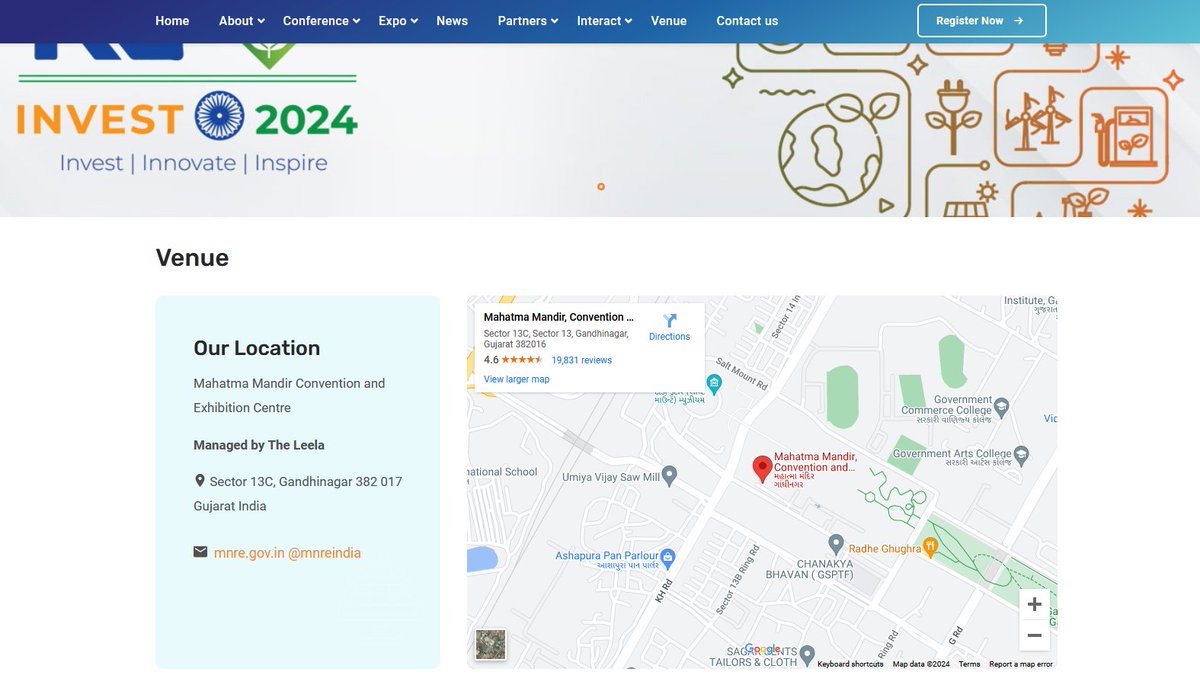Click the Sagar Gents Tailors label
Image resolution: width=1200 pixels, height=675 pixels.
pos(754,656)
